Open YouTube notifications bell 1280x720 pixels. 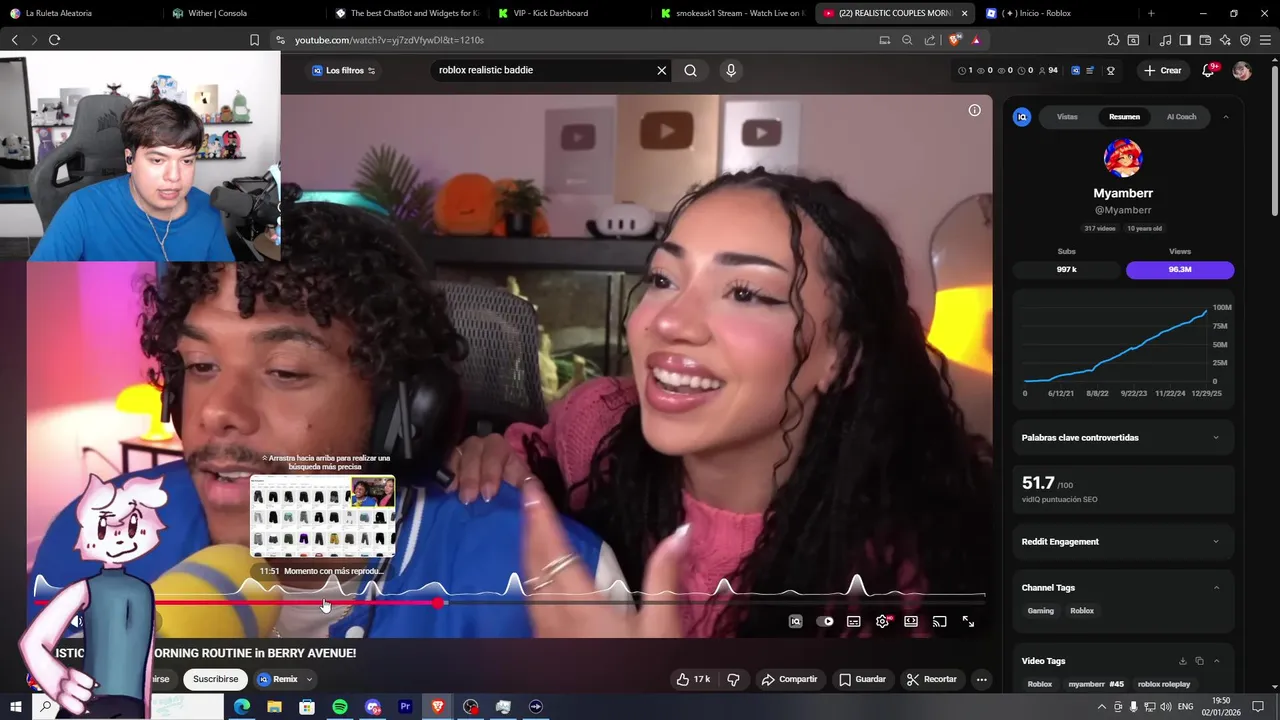tap(1208, 70)
